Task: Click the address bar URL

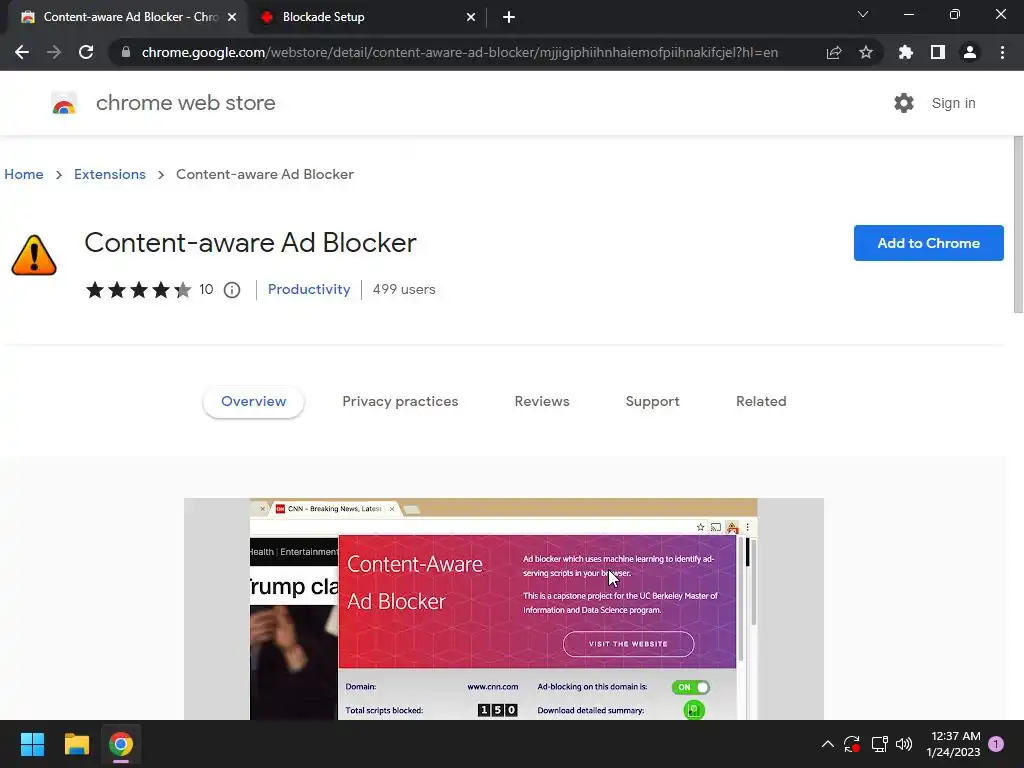Action: point(460,52)
